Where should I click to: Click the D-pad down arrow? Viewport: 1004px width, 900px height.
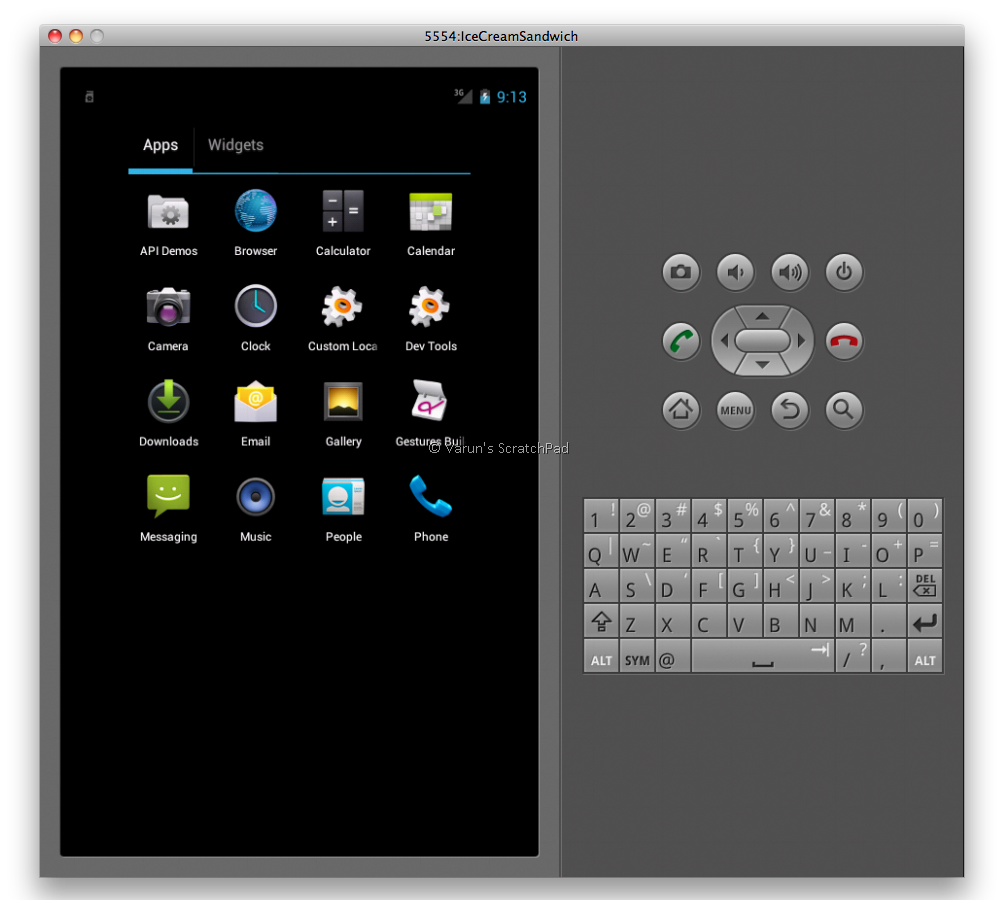762,366
